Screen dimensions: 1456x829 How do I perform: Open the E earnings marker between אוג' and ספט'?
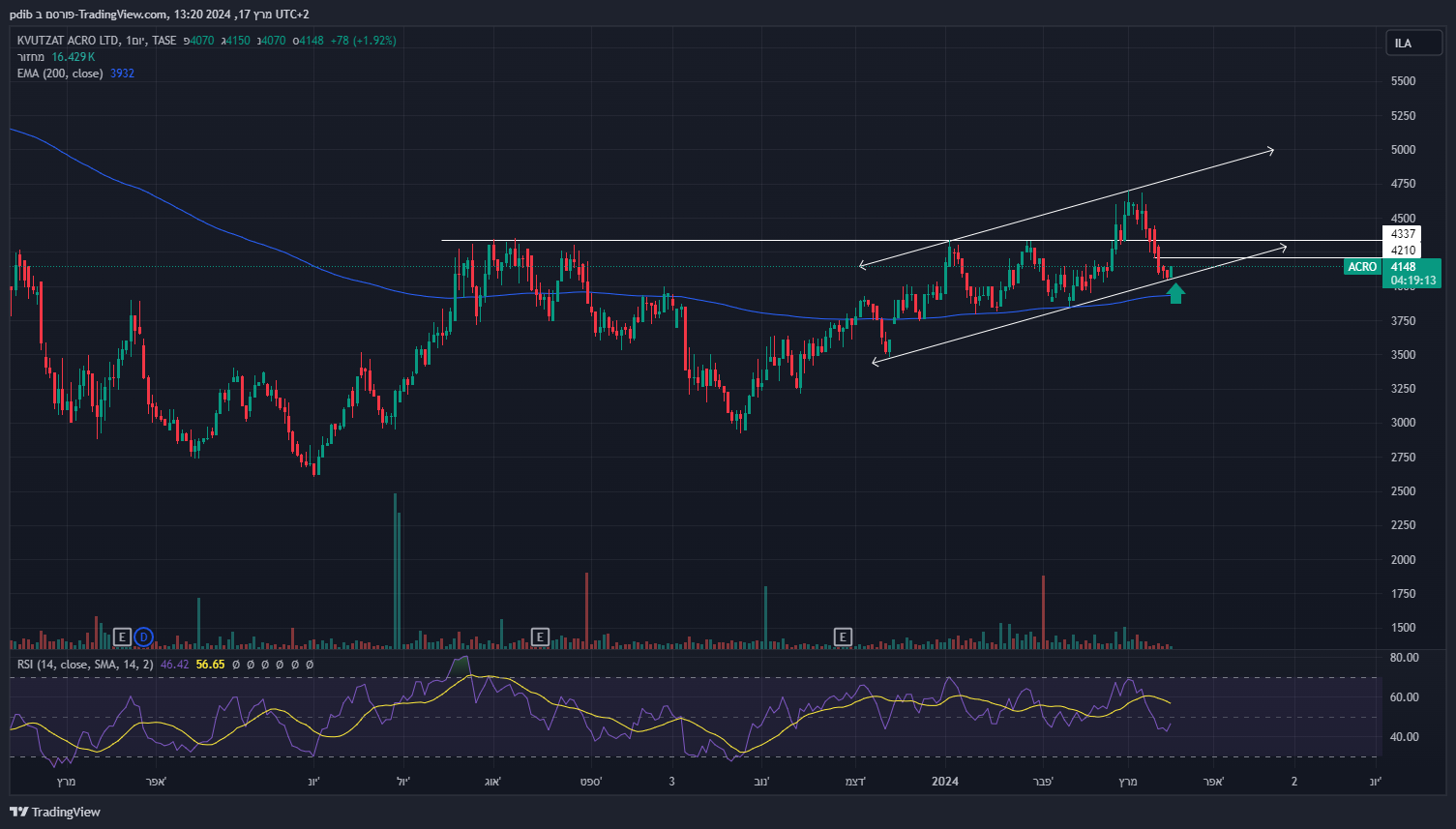click(540, 637)
